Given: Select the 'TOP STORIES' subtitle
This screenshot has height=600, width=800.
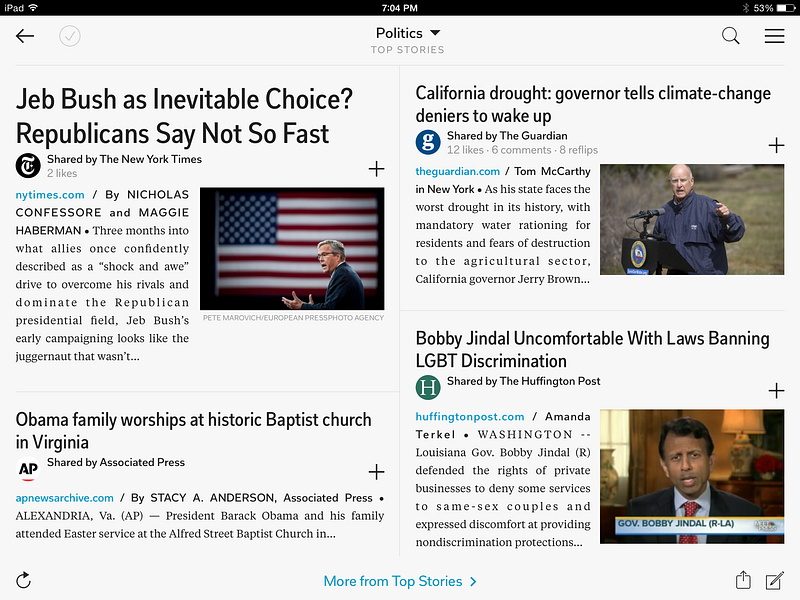Looking at the screenshot, I should [407, 49].
